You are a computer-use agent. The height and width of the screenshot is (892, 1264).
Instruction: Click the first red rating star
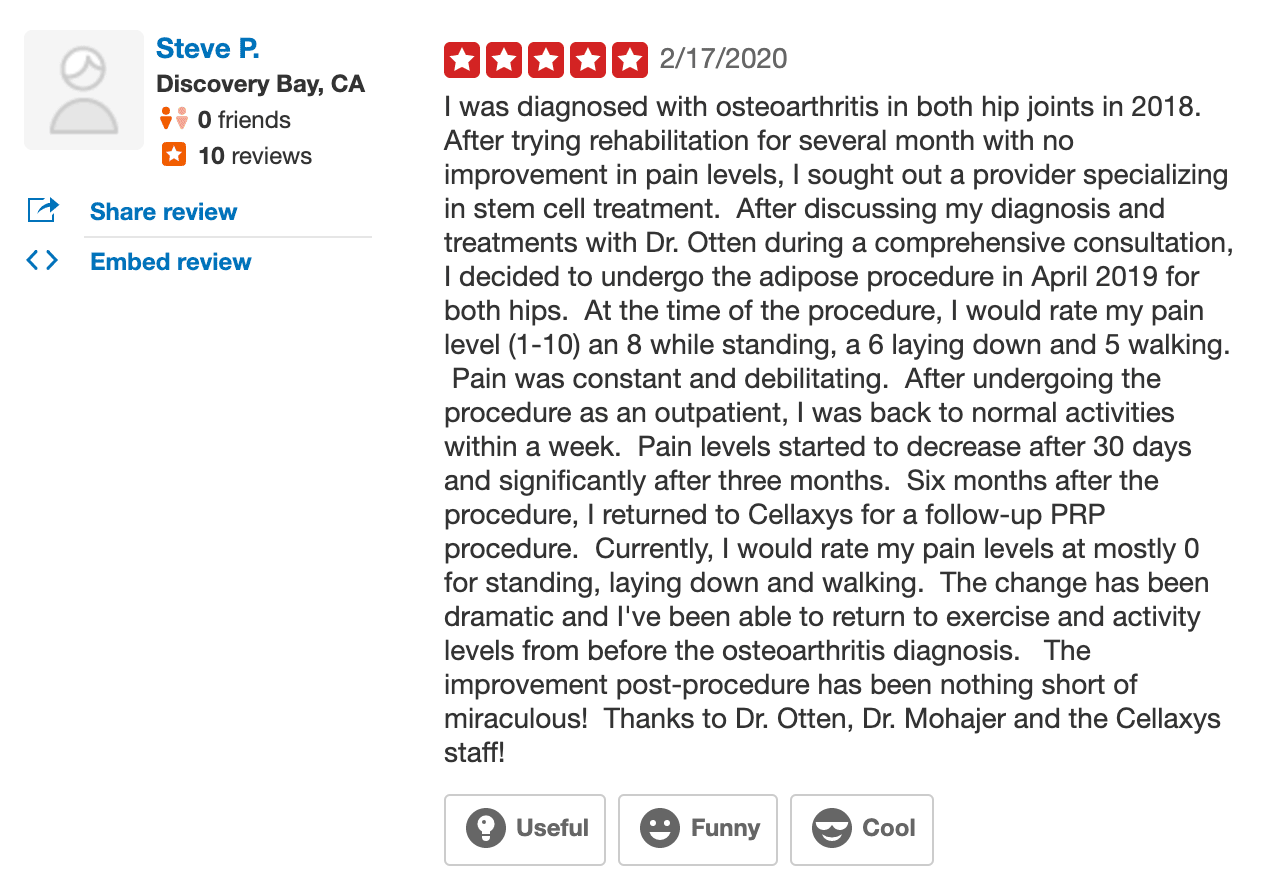click(x=462, y=60)
